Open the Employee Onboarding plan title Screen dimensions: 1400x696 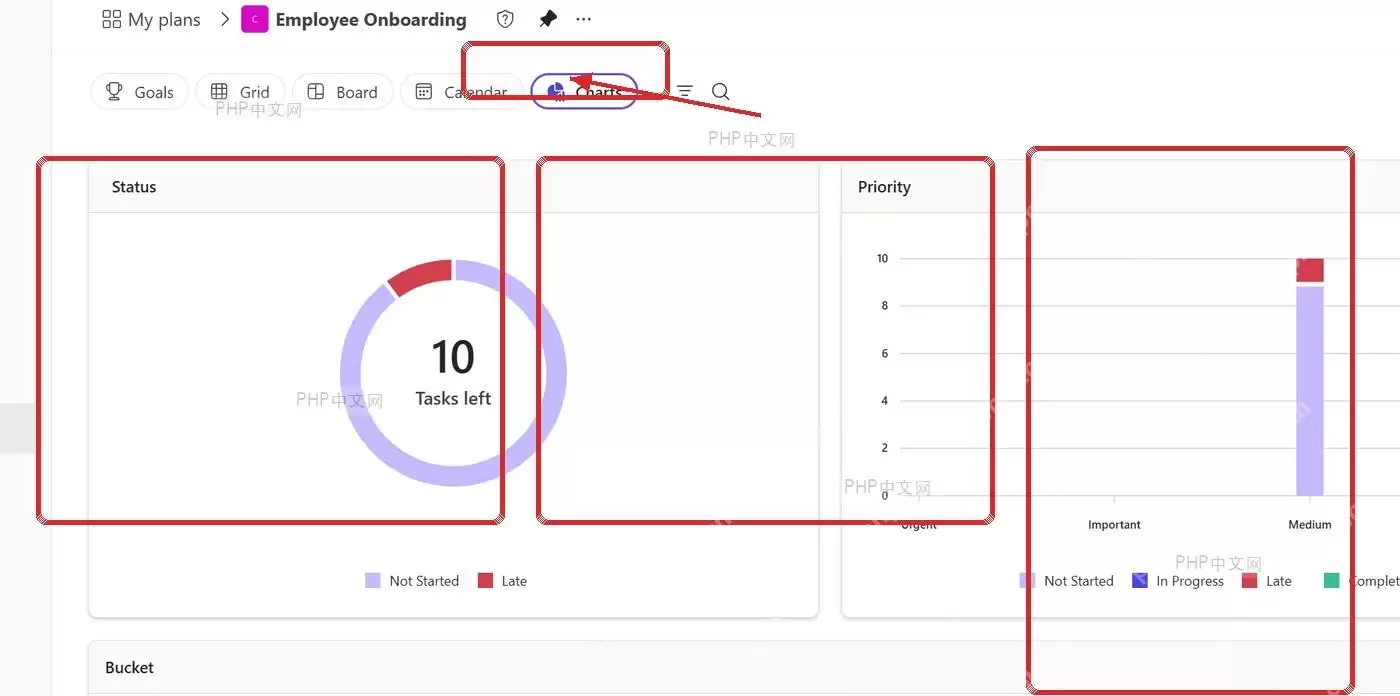tap(371, 20)
